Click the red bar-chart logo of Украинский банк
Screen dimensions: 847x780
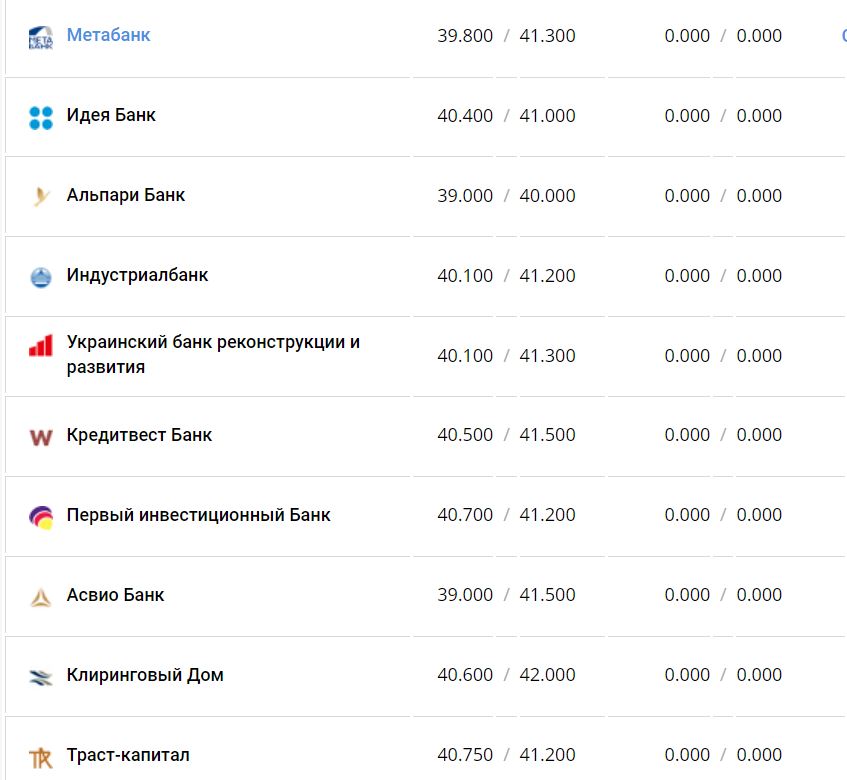[40, 347]
